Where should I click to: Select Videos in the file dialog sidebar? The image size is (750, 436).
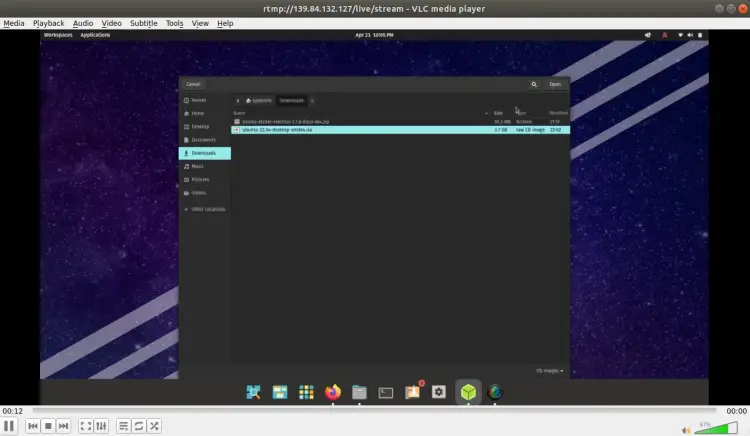click(205, 193)
